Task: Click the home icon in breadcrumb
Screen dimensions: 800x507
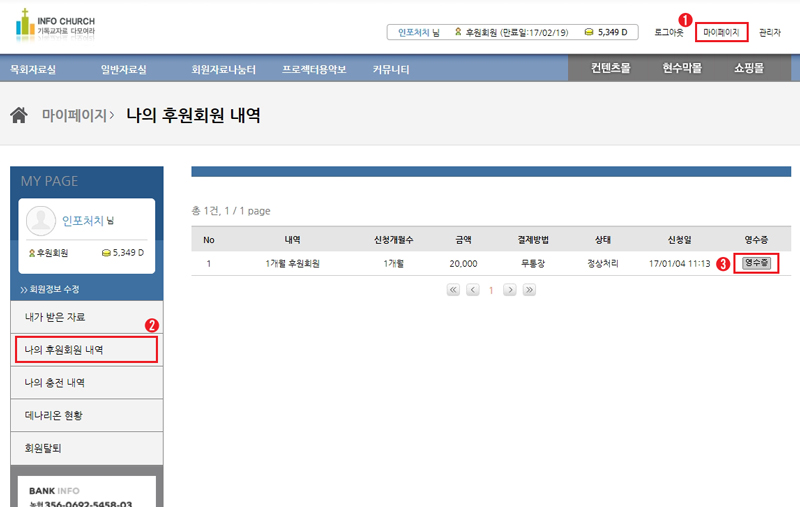Action: [x=18, y=115]
